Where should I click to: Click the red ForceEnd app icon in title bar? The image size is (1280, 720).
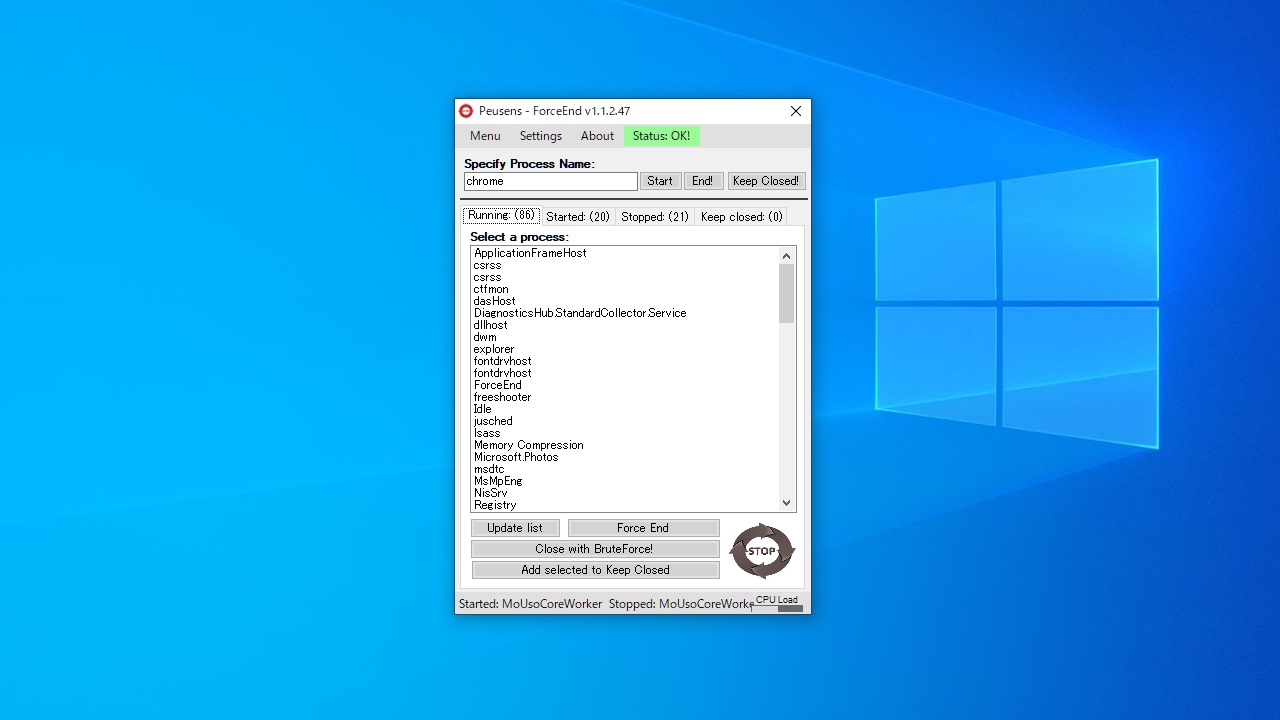coord(466,111)
